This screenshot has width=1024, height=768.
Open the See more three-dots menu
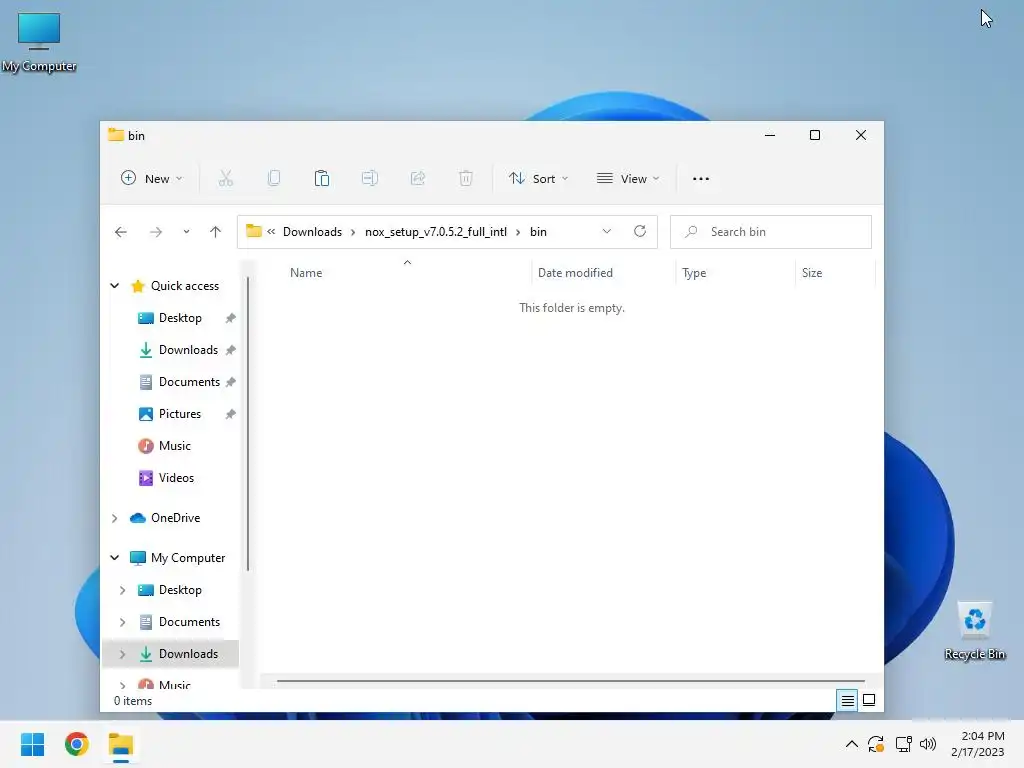701,178
